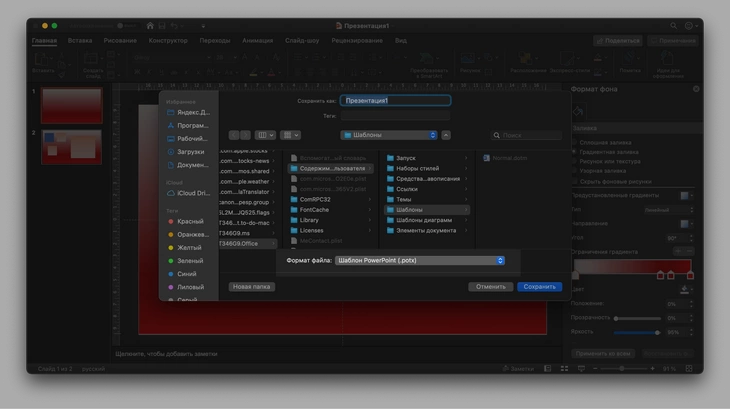Click the gradient stops bar
This screenshot has width=730, height=409.
pyautogui.click(x=633, y=268)
